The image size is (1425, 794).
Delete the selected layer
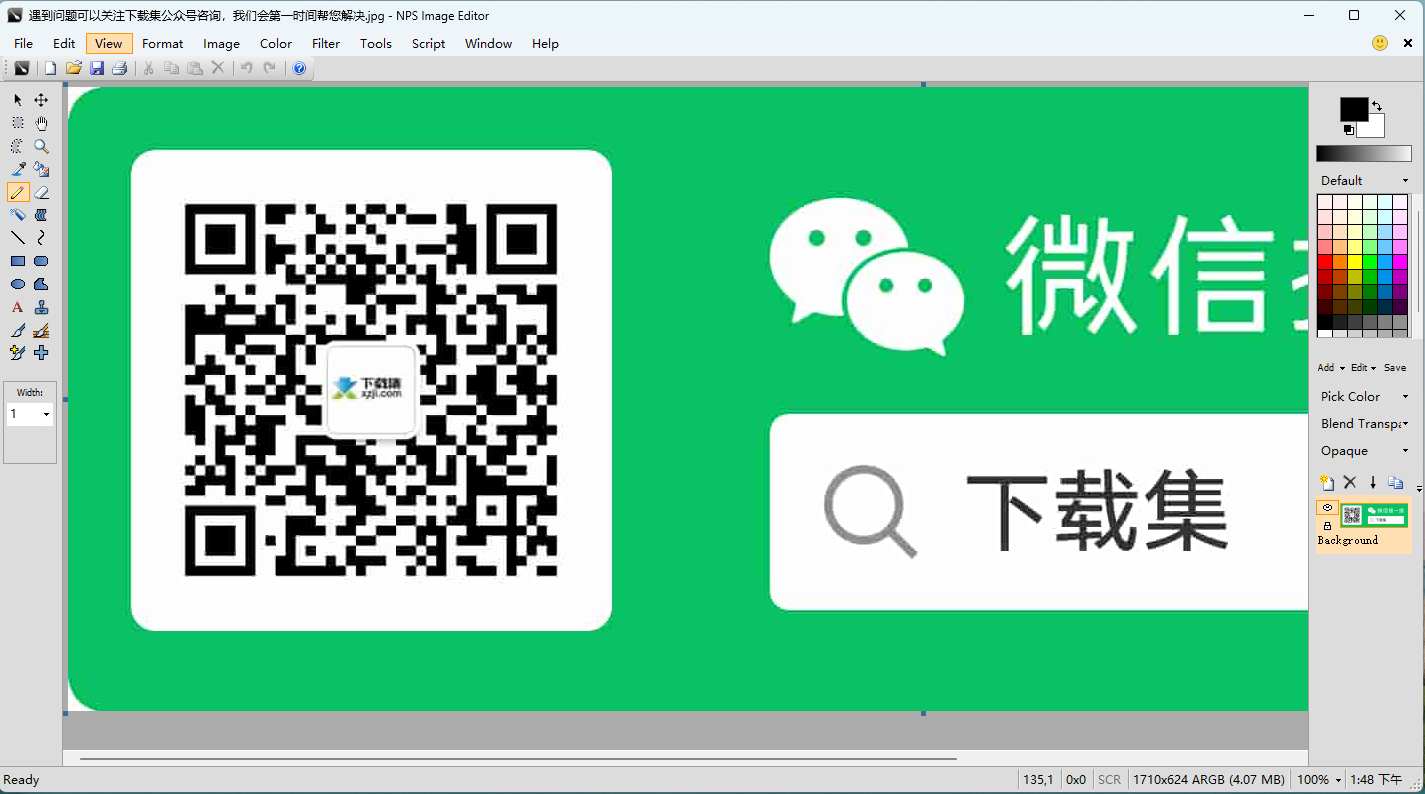pyautogui.click(x=1350, y=483)
